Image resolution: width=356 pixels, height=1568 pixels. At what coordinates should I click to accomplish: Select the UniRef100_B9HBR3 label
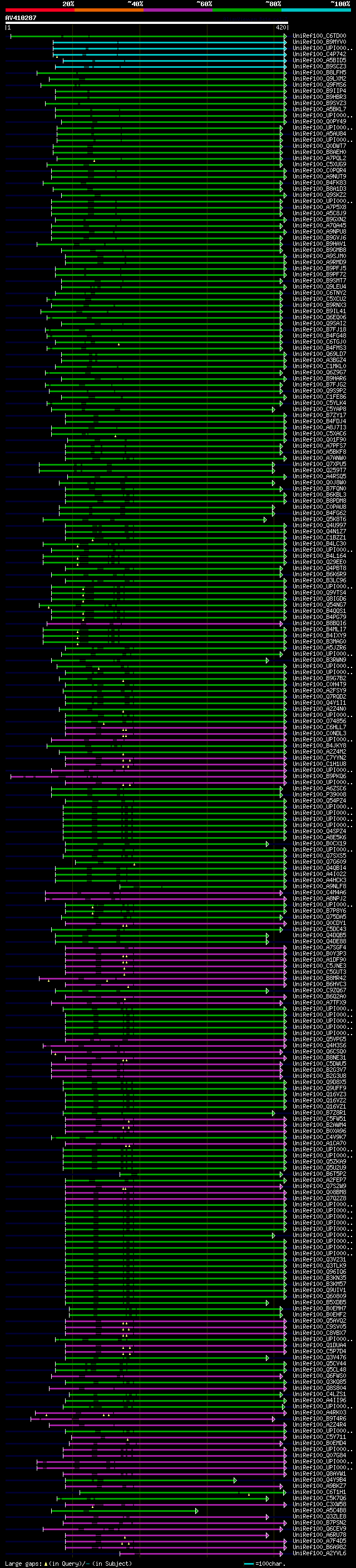319,97
